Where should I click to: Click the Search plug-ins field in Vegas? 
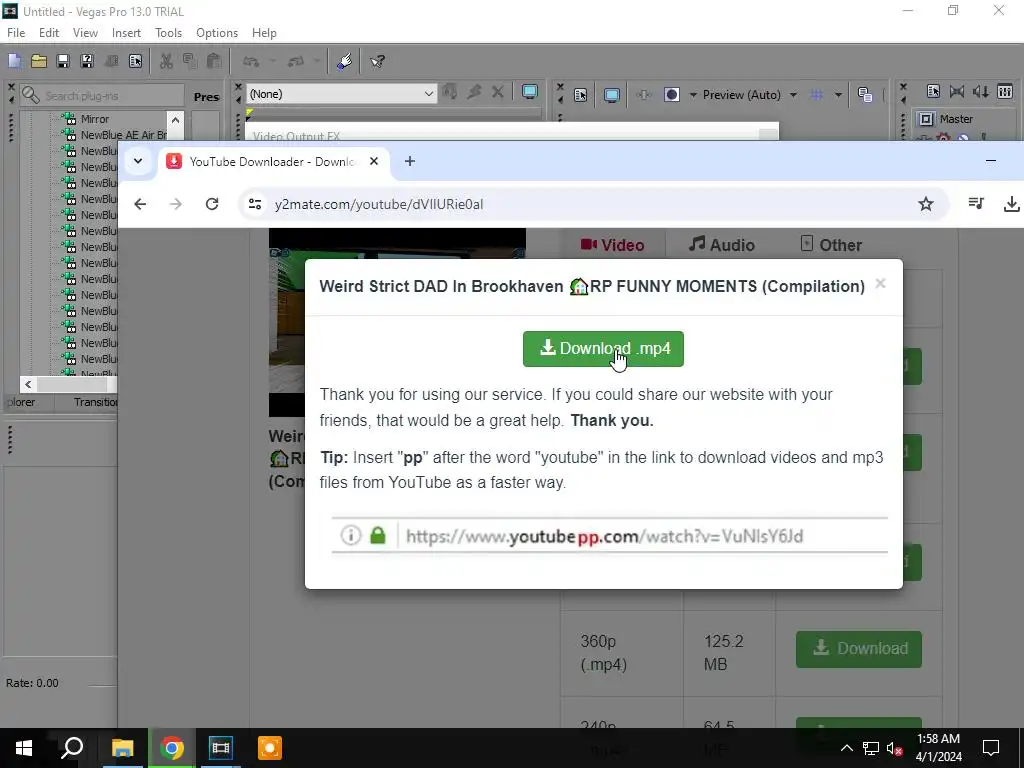pos(103,96)
